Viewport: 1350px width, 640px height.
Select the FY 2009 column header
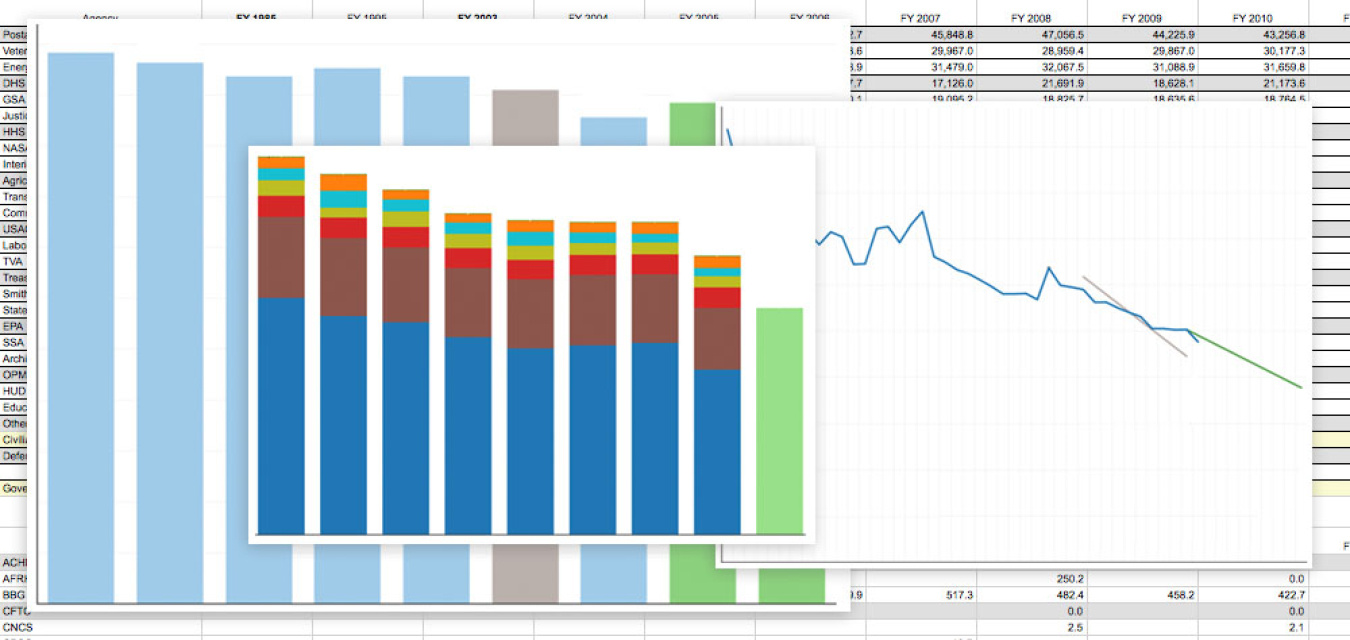[1142, 18]
